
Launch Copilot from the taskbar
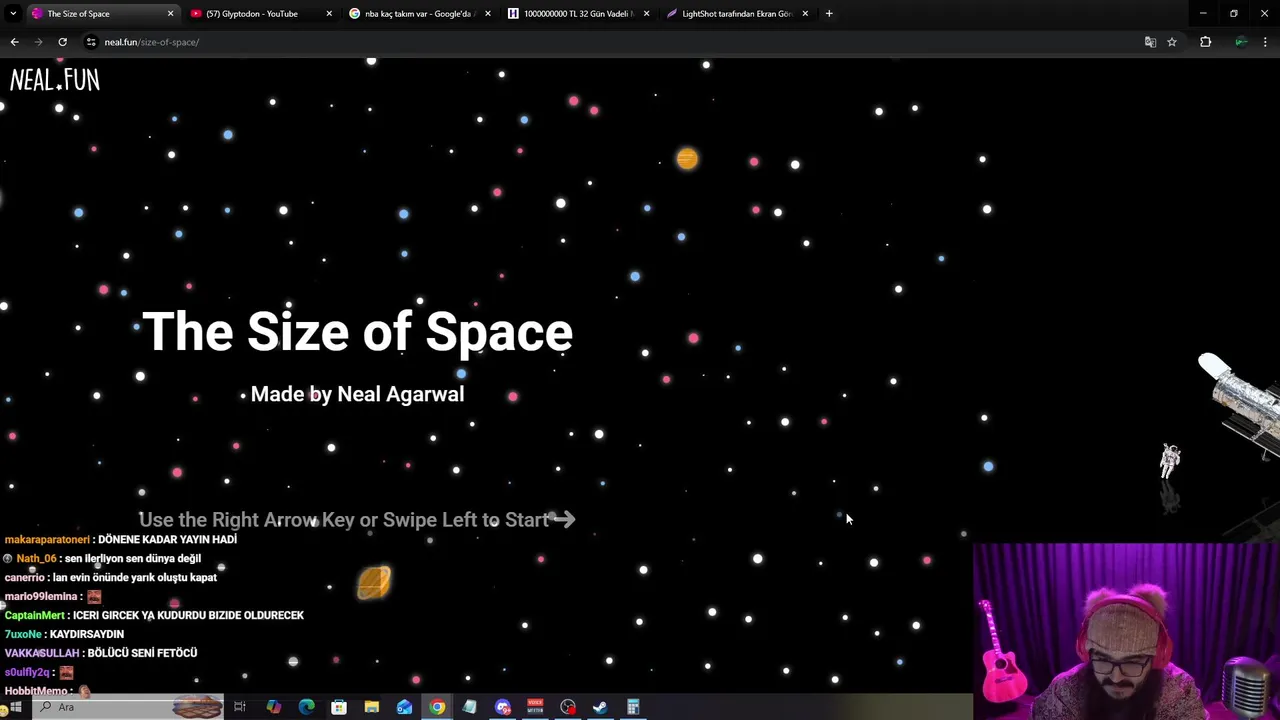pos(274,707)
